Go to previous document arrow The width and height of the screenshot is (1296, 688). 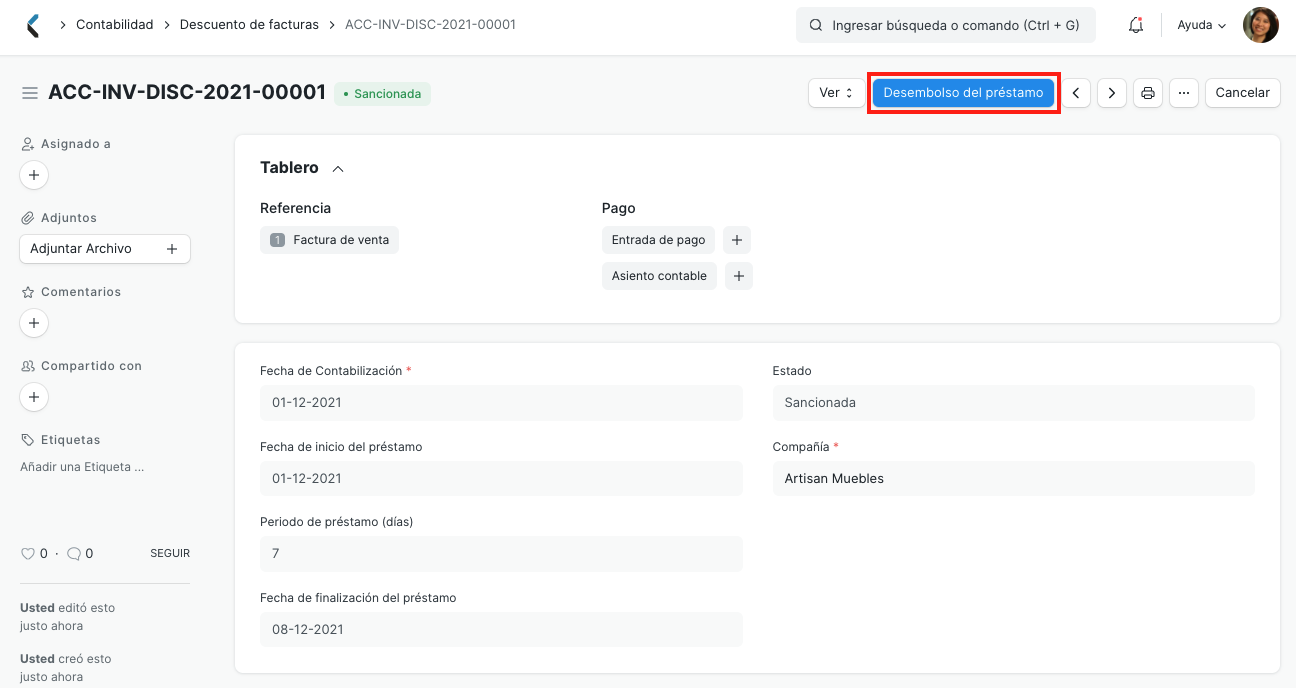point(1076,93)
